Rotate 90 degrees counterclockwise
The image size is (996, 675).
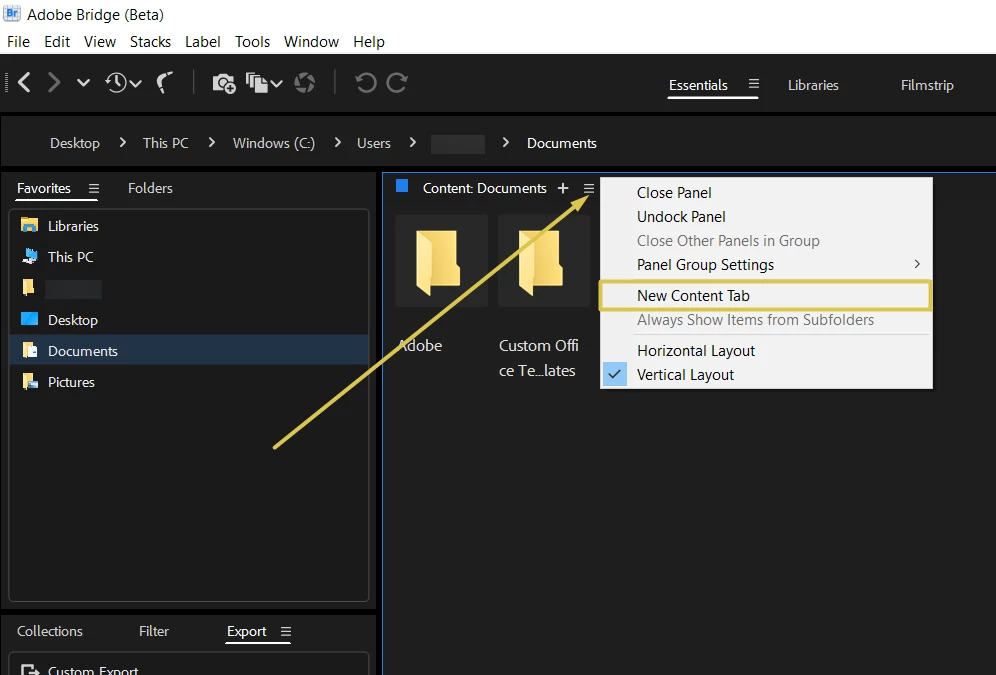point(366,83)
